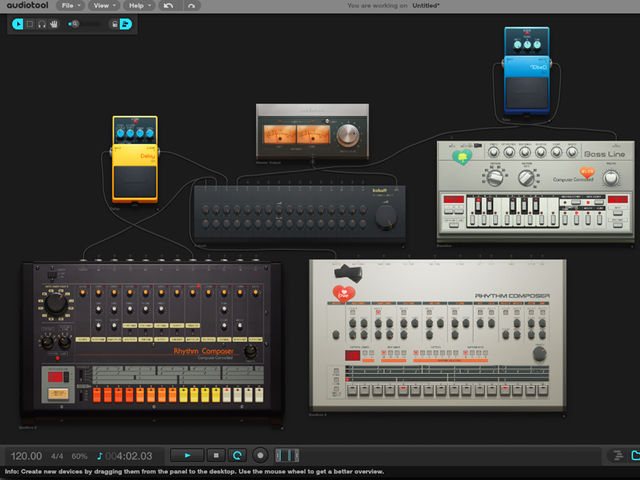Image resolution: width=640 pixels, height=480 pixels.
Task: Open the timeline panel icon
Action: pyautogui.click(x=618, y=455)
